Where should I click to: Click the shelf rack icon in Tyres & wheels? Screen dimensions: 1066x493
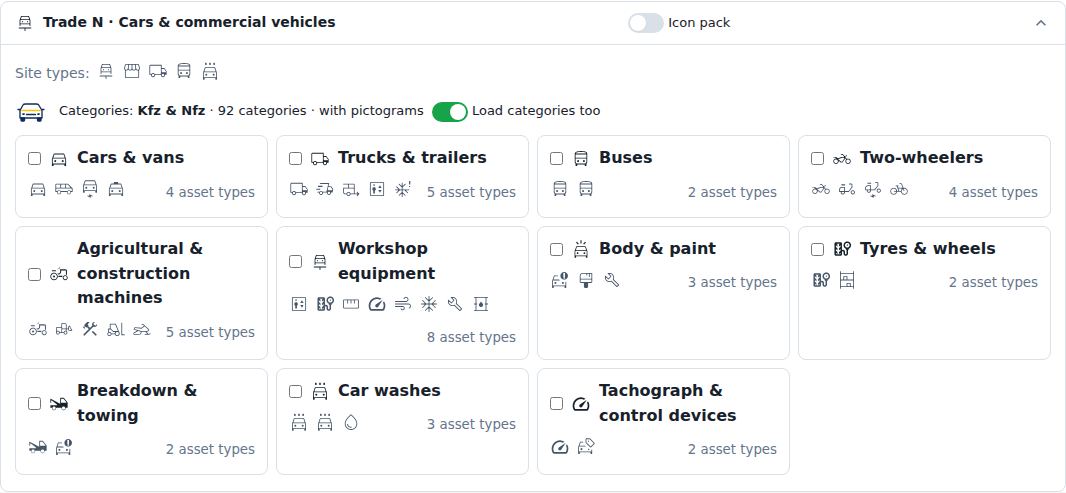pyautogui.click(x=846, y=280)
